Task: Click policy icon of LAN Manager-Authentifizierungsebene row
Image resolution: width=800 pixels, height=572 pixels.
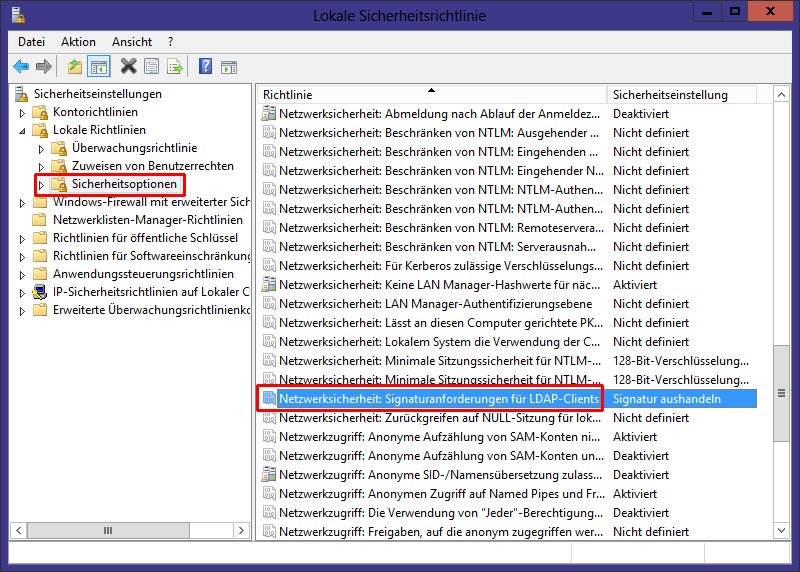Action: click(269, 304)
